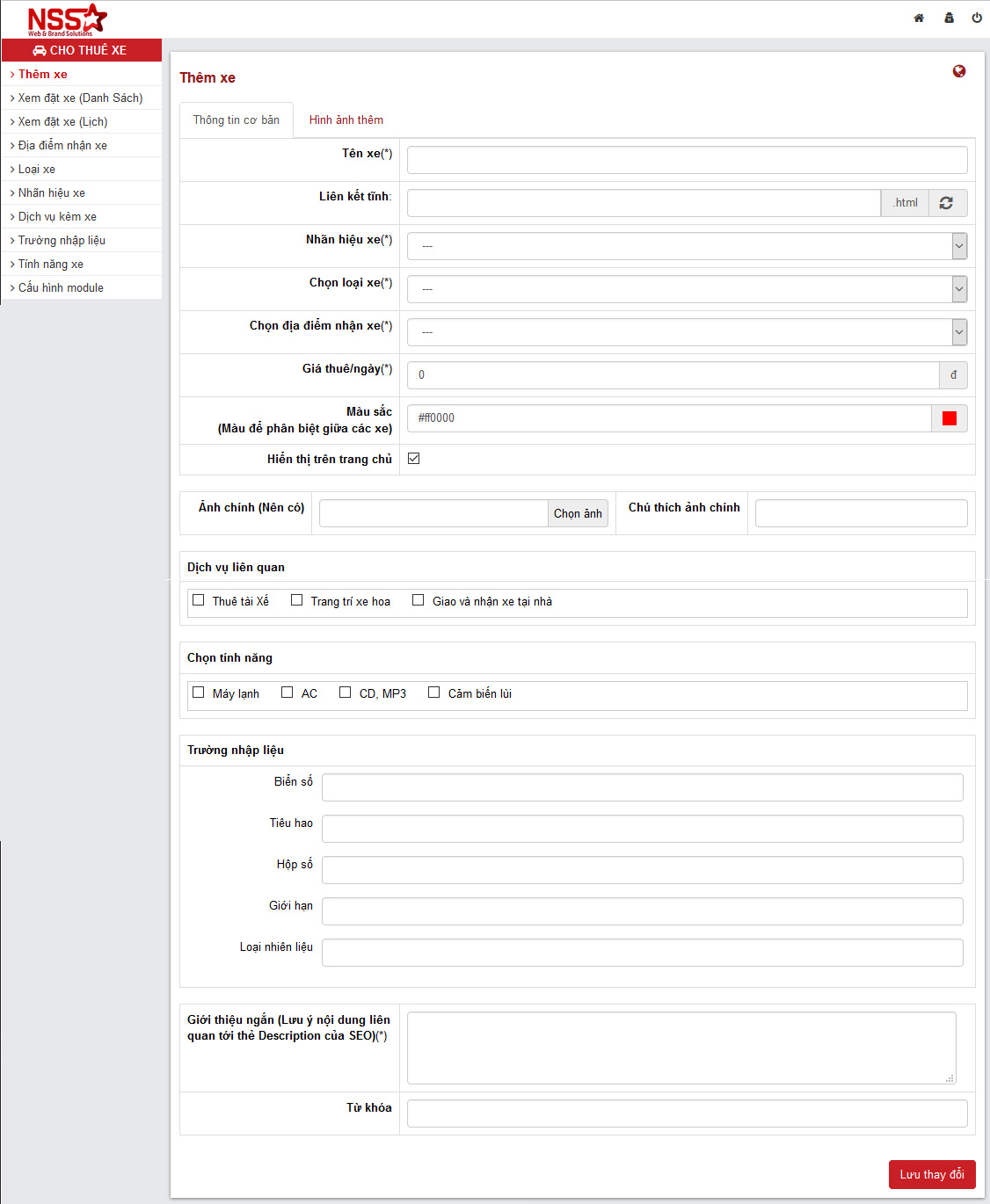Screen dimensions: 990x1204
Task: Open Xem đặt xe (Lịch) in sidebar
Action: tap(62, 122)
